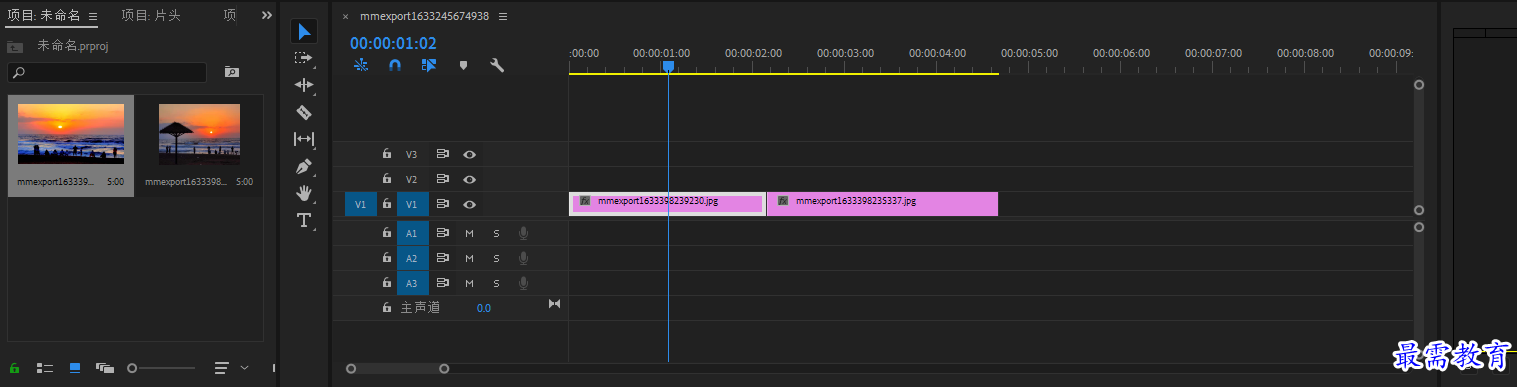Toggle sync lock on A2

click(442, 258)
